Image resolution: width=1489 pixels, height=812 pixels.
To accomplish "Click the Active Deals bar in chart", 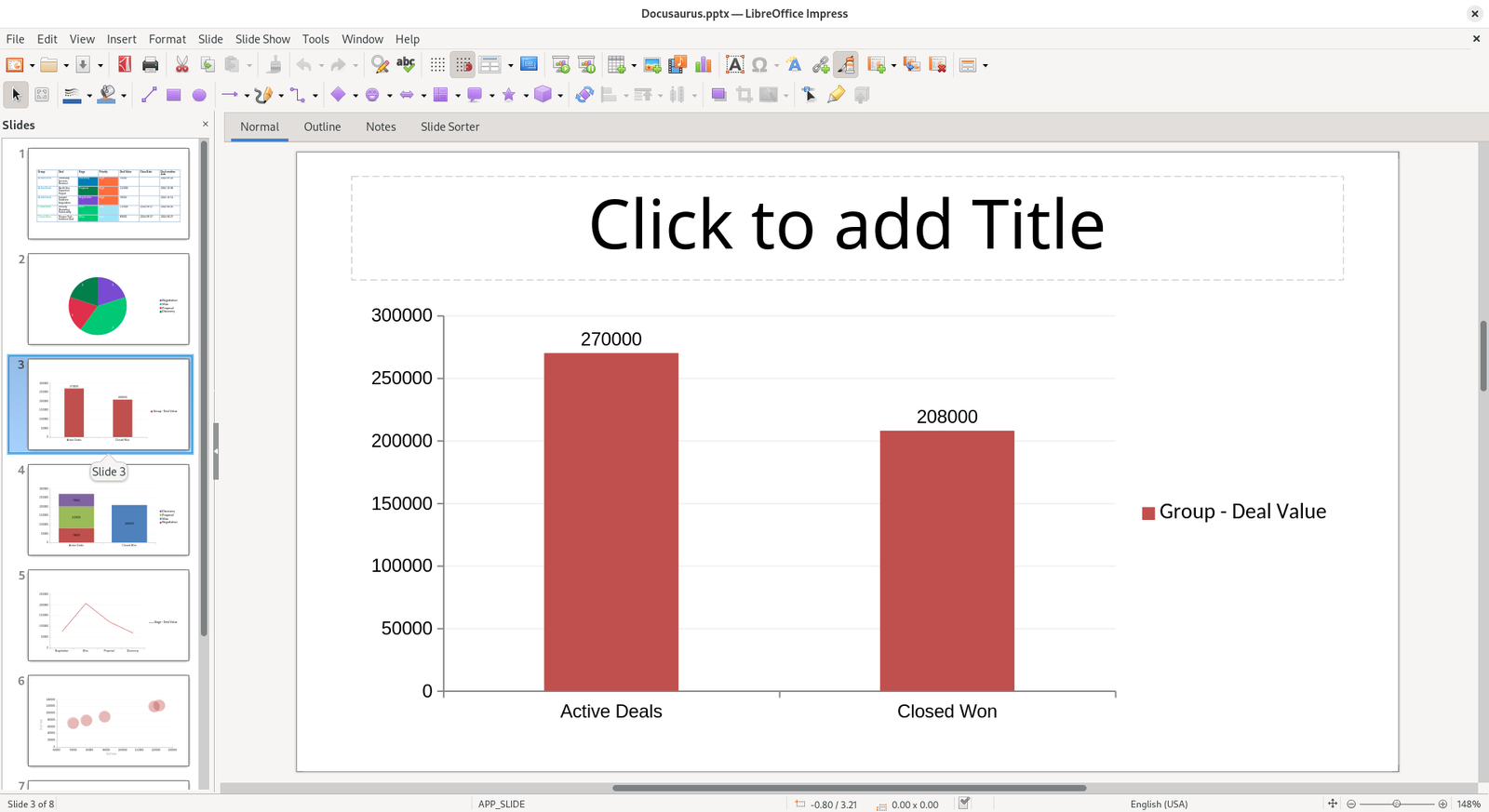I will coord(610,522).
